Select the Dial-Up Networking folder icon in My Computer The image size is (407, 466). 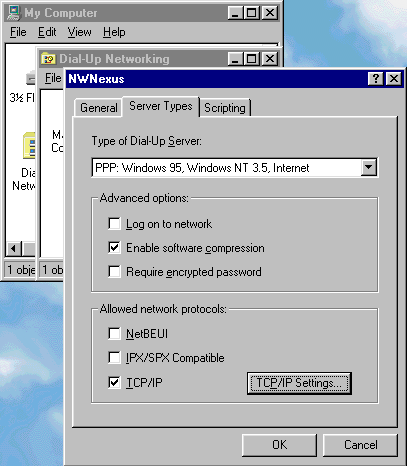(x=29, y=146)
